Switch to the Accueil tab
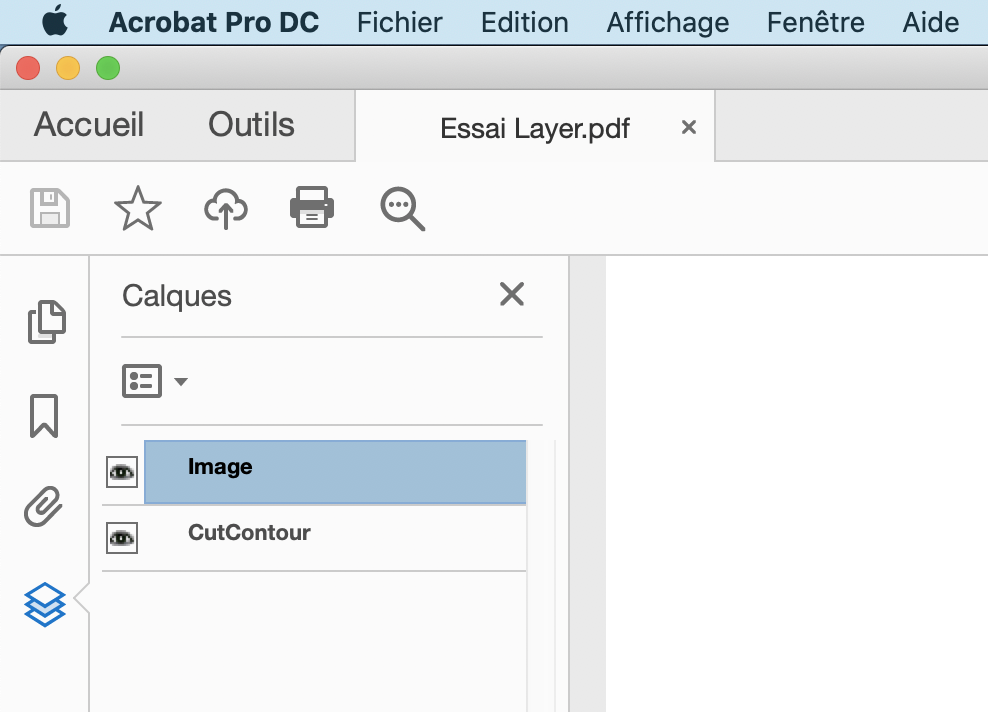Image resolution: width=988 pixels, height=712 pixels. coord(89,124)
